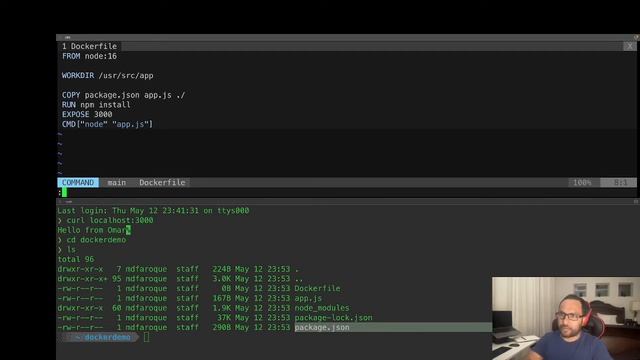Click the Dockerfile entry in ls listing

(318, 289)
